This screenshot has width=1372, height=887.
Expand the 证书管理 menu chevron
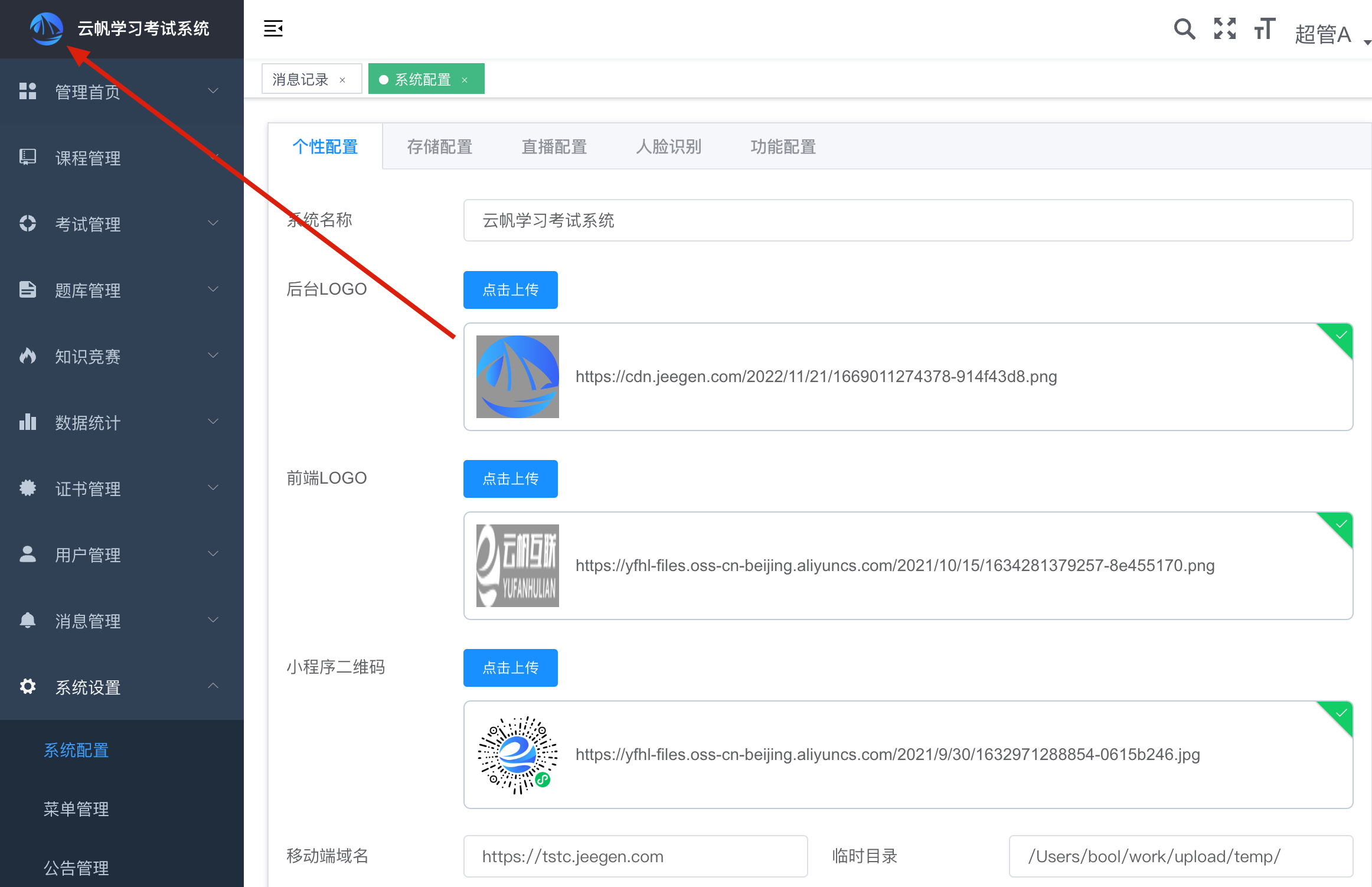tap(213, 488)
